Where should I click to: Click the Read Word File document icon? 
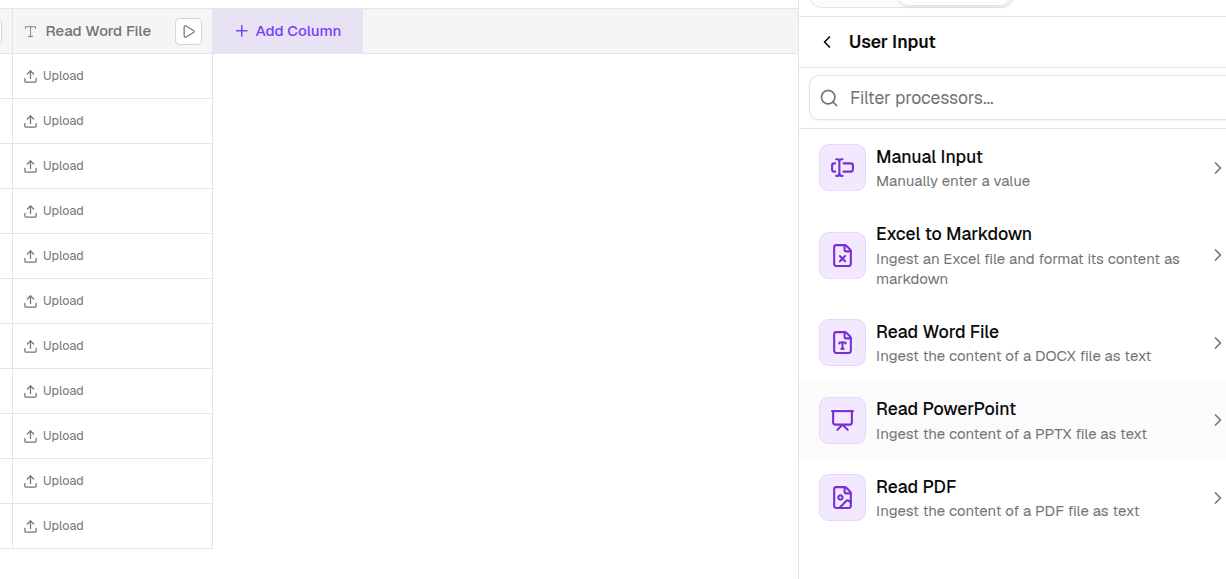(x=842, y=343)
